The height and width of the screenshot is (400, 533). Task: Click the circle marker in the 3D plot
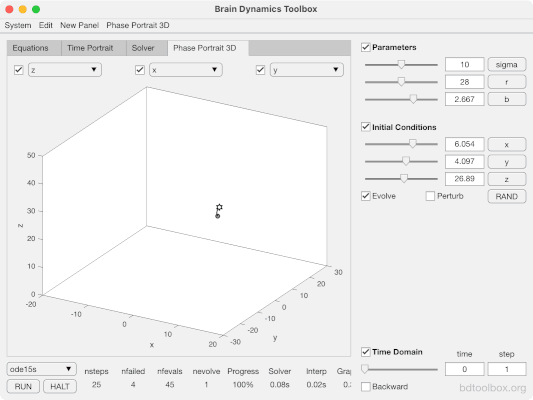pos(218,216)
